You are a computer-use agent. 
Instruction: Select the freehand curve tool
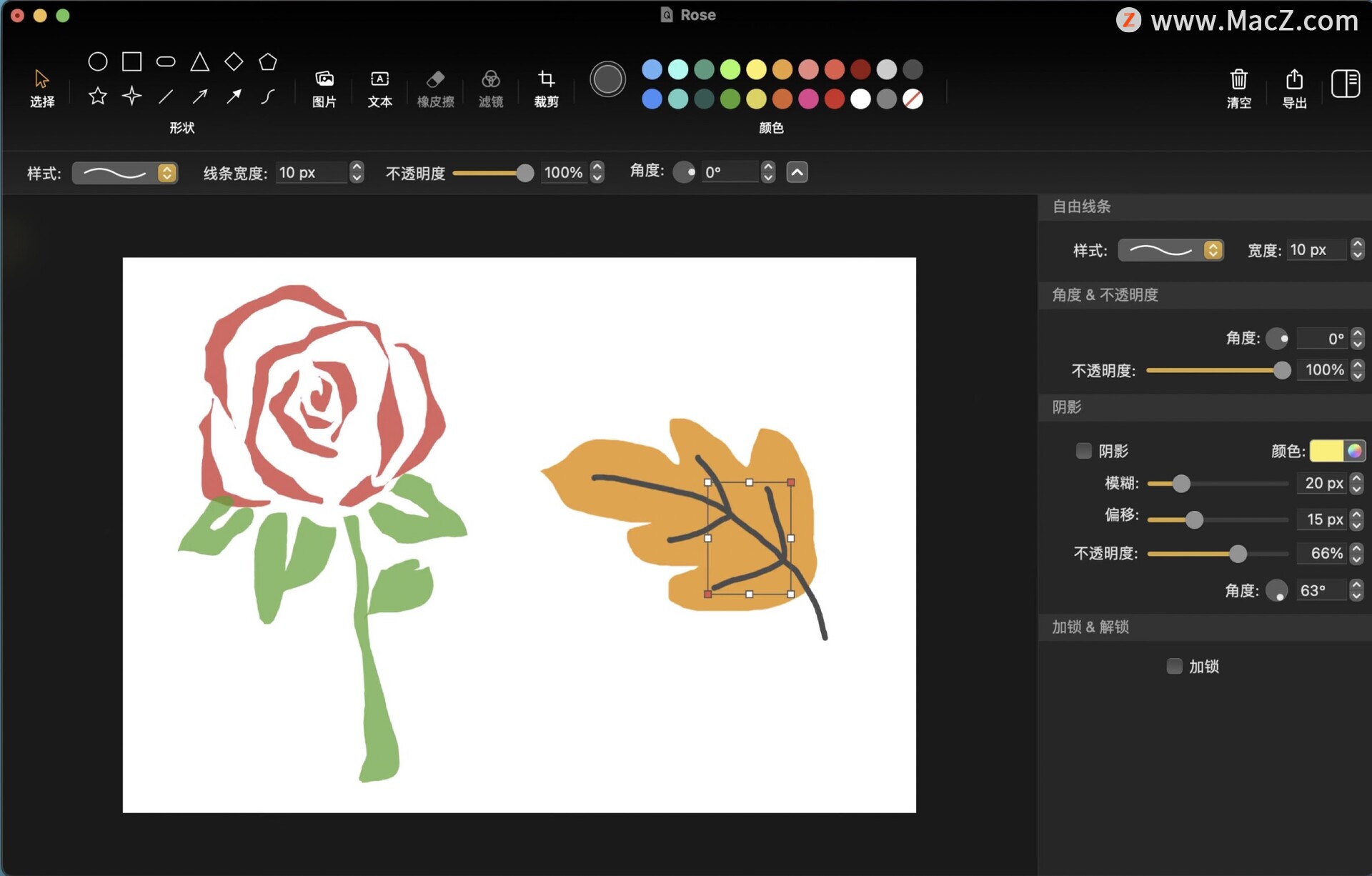coord(268,96)
